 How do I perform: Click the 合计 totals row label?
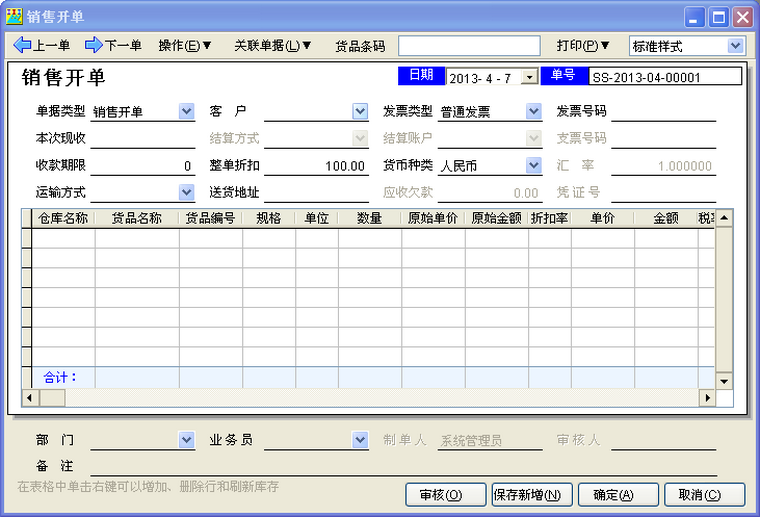coord(60,377)
